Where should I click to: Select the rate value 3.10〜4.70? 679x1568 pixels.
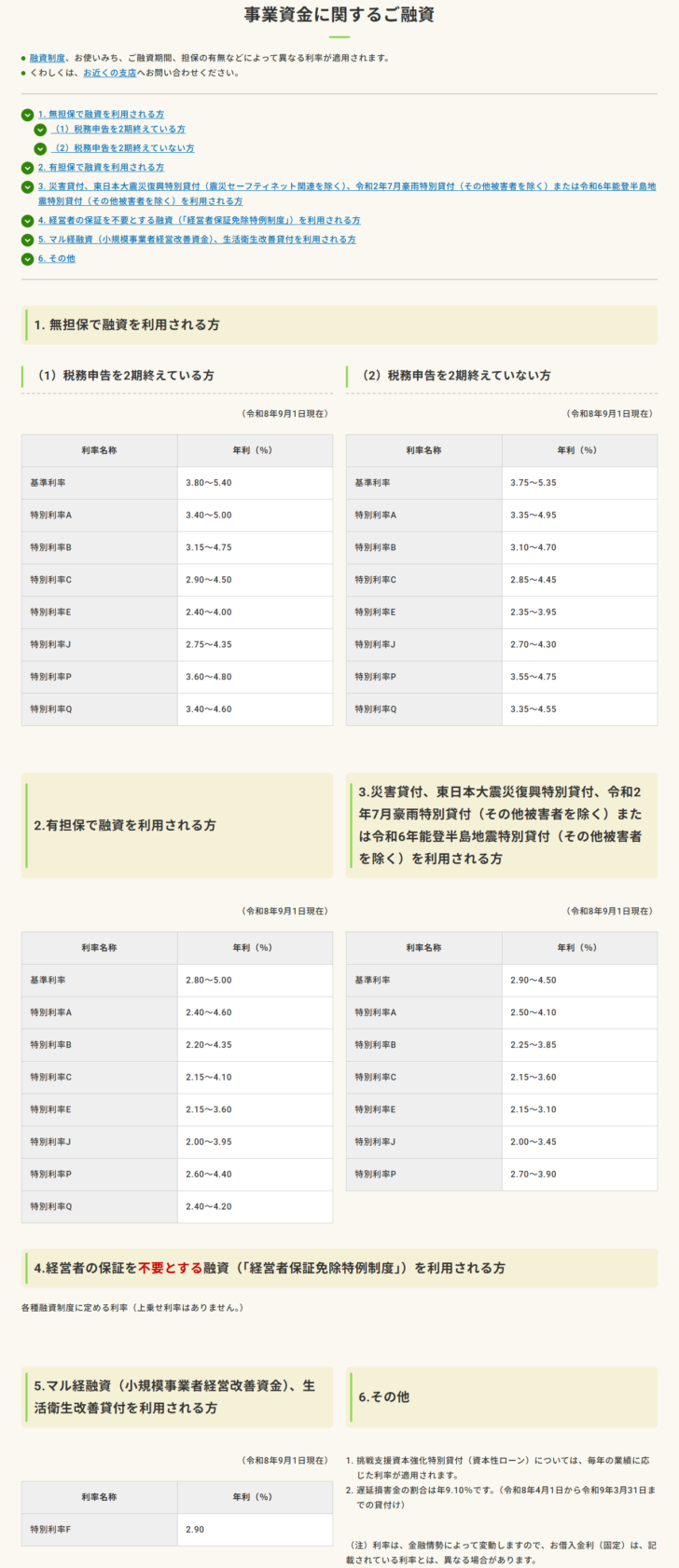coord(533,548)
